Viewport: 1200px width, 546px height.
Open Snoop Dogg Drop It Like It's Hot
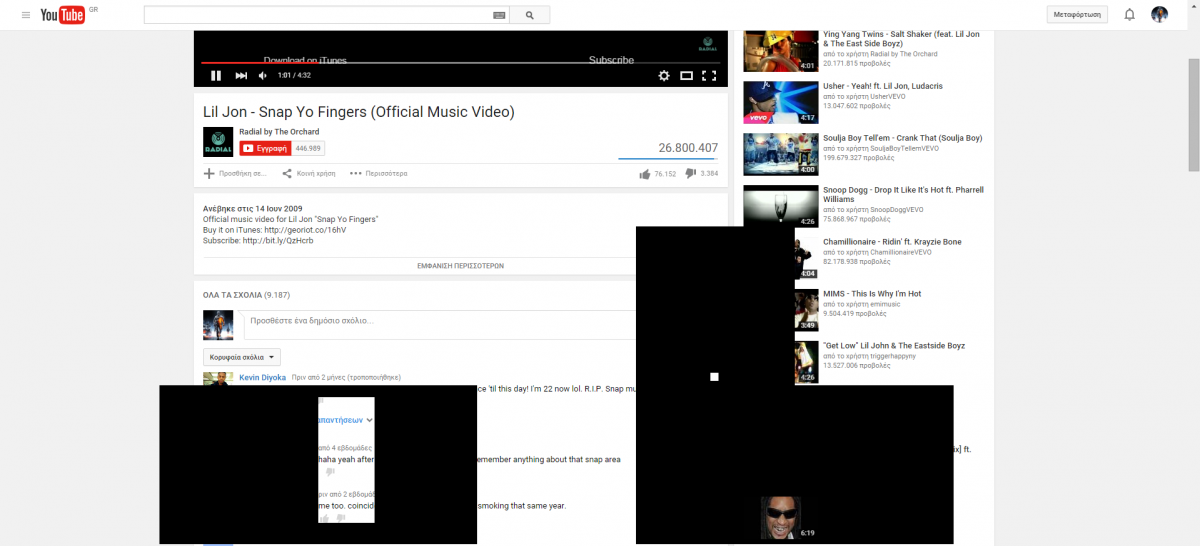(903, 194)
